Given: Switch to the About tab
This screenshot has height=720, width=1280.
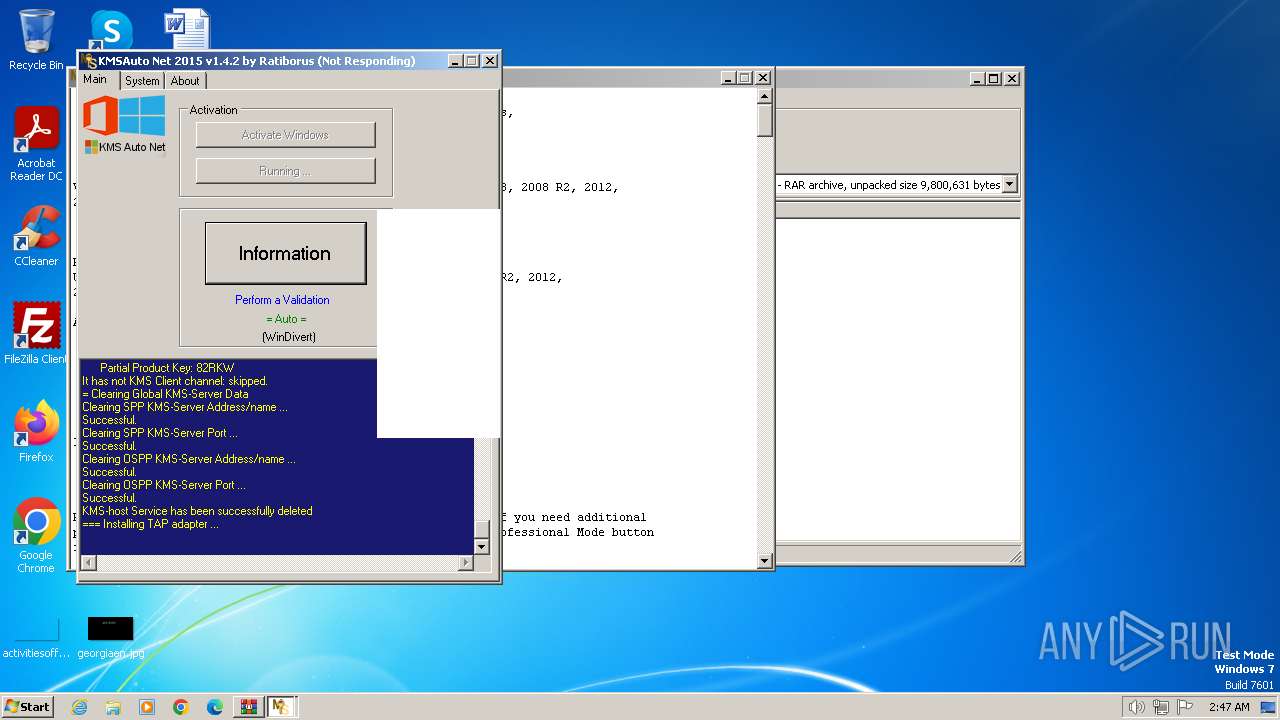Looking at the screenshot, I should [x=185, y=81].
